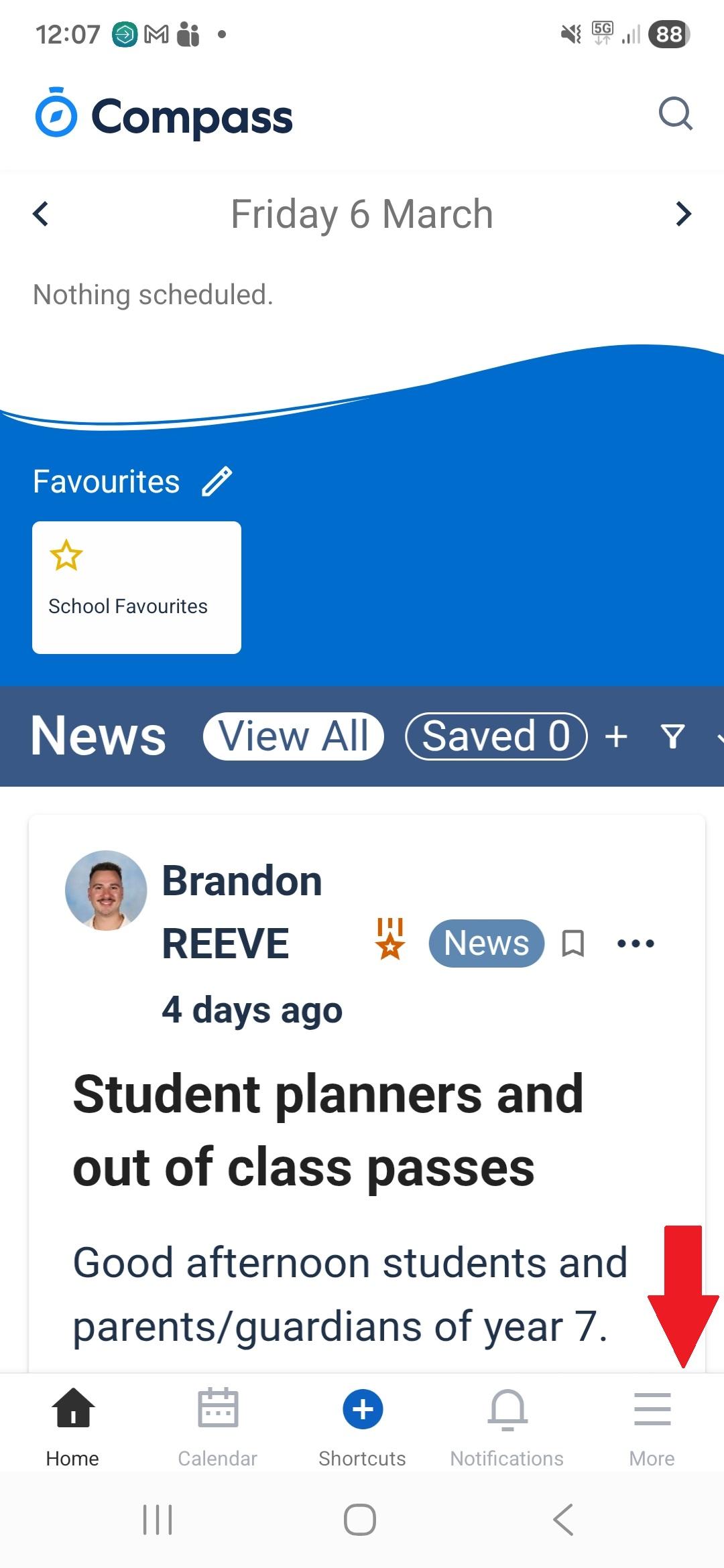Bookmark the Brandon Reeve news post
The height and width of the screenshot is (1568, 724).
[x=572, y=943]
